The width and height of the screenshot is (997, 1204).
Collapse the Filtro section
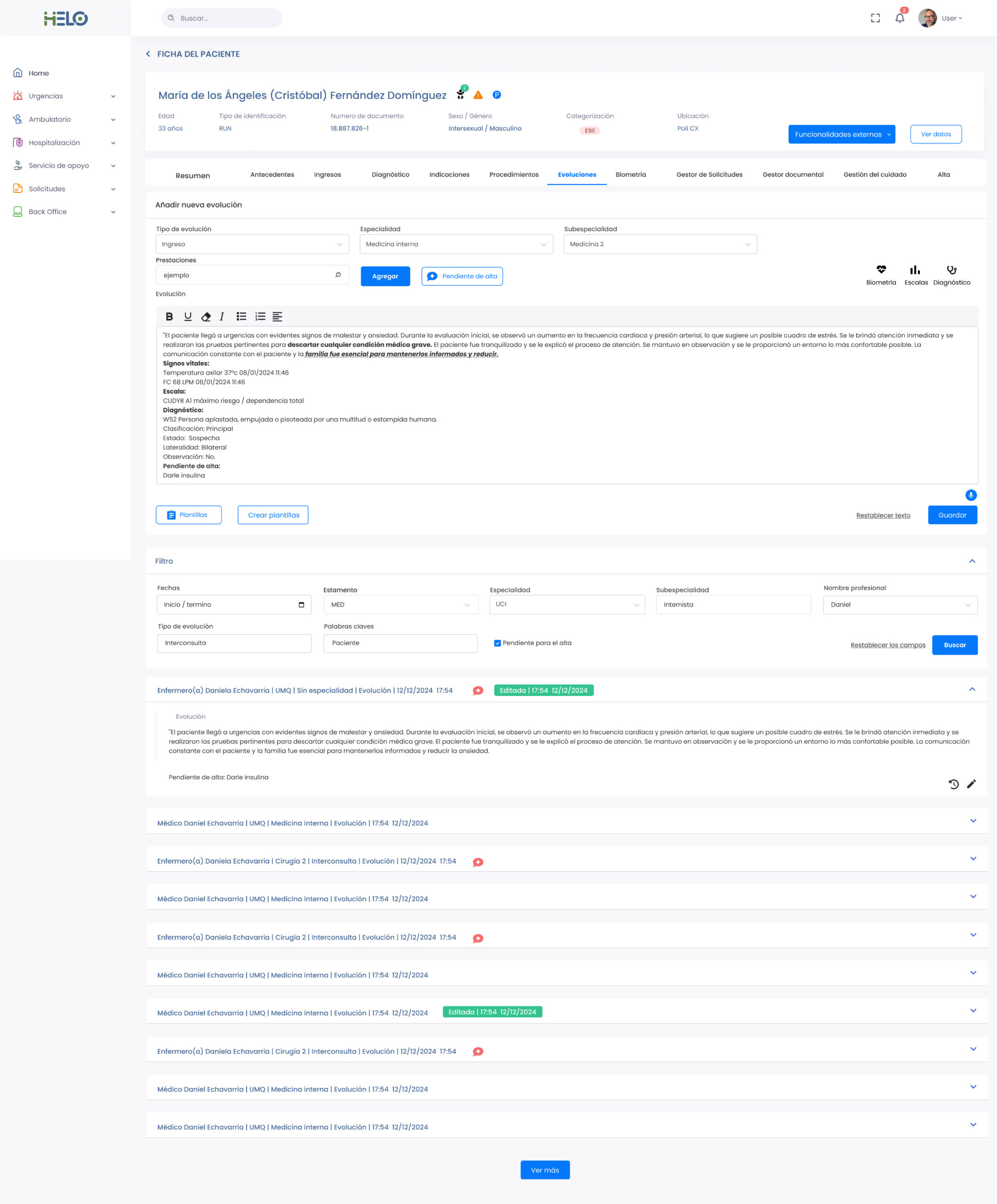(x=972, y=561)
